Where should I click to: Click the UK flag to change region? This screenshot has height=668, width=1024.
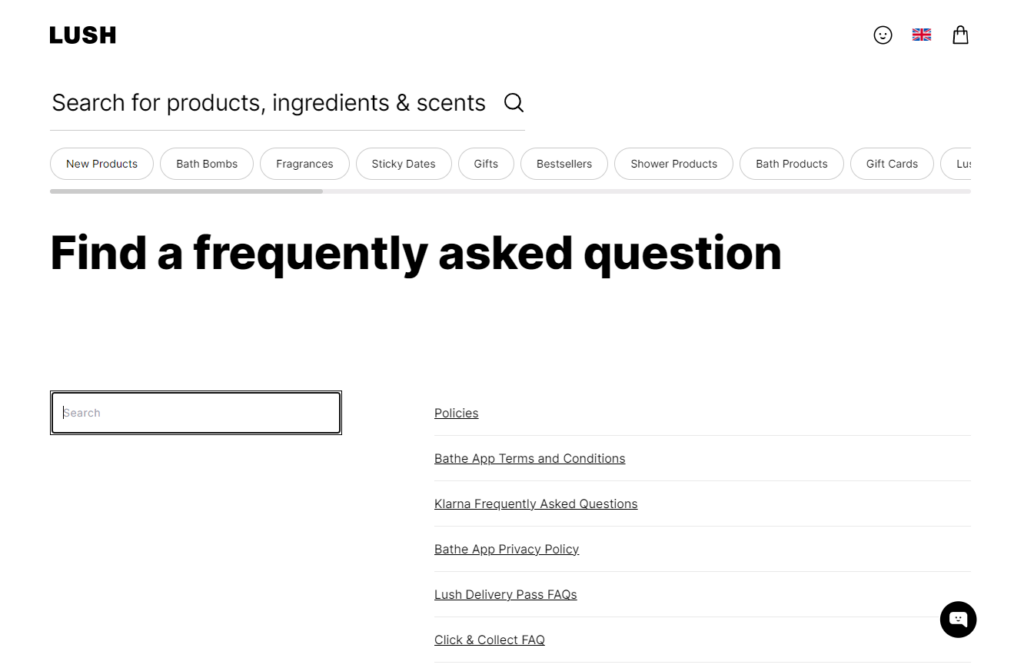(x=921, y=34)
